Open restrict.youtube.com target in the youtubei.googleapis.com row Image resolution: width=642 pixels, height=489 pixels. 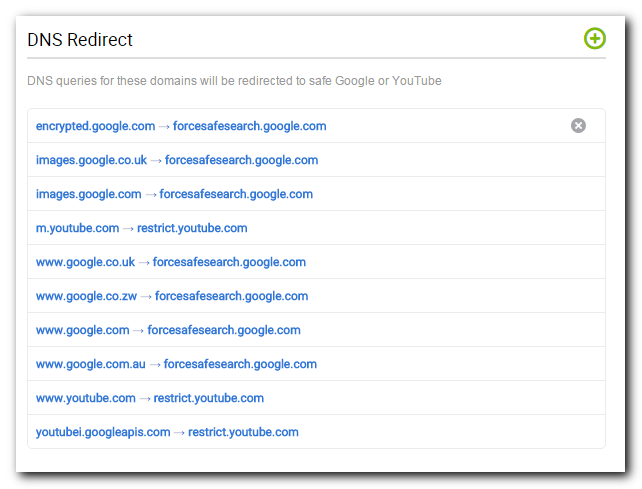pos(243,432)
